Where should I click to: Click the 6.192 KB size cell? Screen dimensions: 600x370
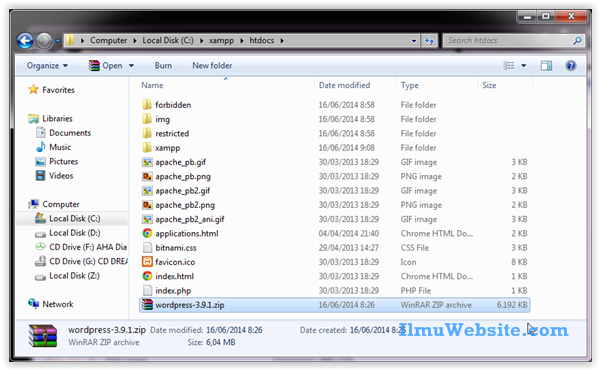[x=512, y=305]
